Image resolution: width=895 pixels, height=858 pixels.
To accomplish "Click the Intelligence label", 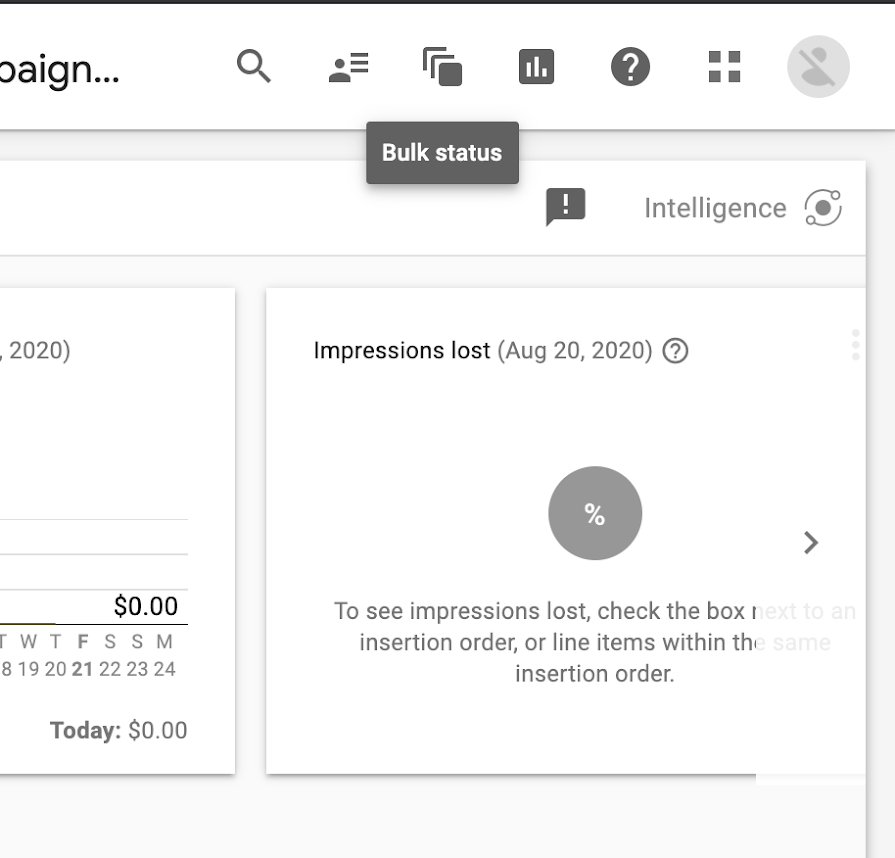I will pos(715,208).
